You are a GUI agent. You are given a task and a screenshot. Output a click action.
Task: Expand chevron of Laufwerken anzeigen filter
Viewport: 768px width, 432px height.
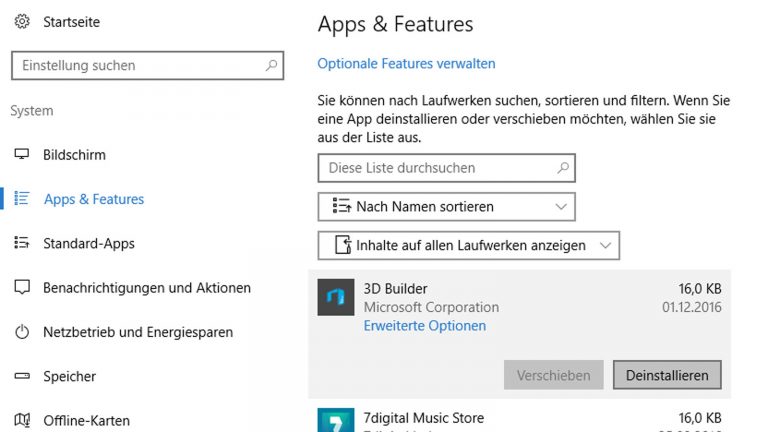pyautogui.click(x=605, y=245)
